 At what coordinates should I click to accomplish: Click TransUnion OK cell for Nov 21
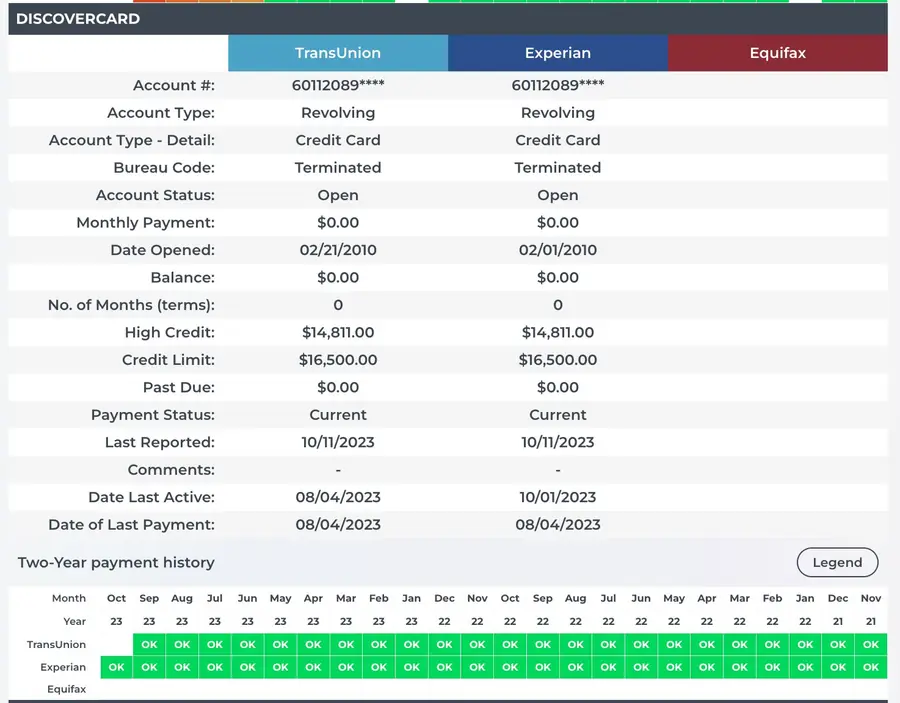[871, 644]
